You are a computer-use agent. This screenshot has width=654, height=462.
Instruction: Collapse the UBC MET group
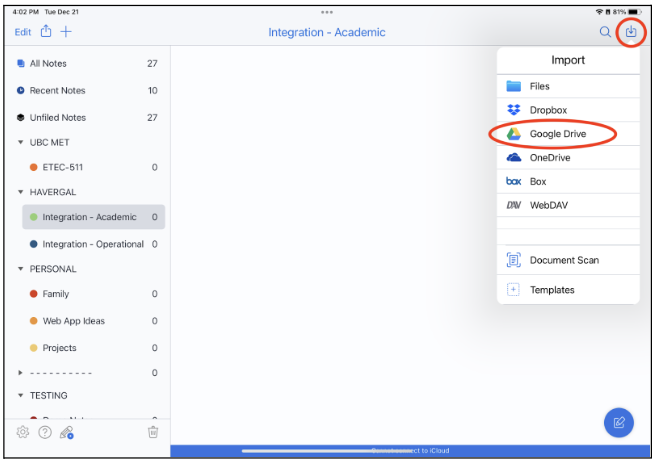pyautogui.click(x=20, y=142)
